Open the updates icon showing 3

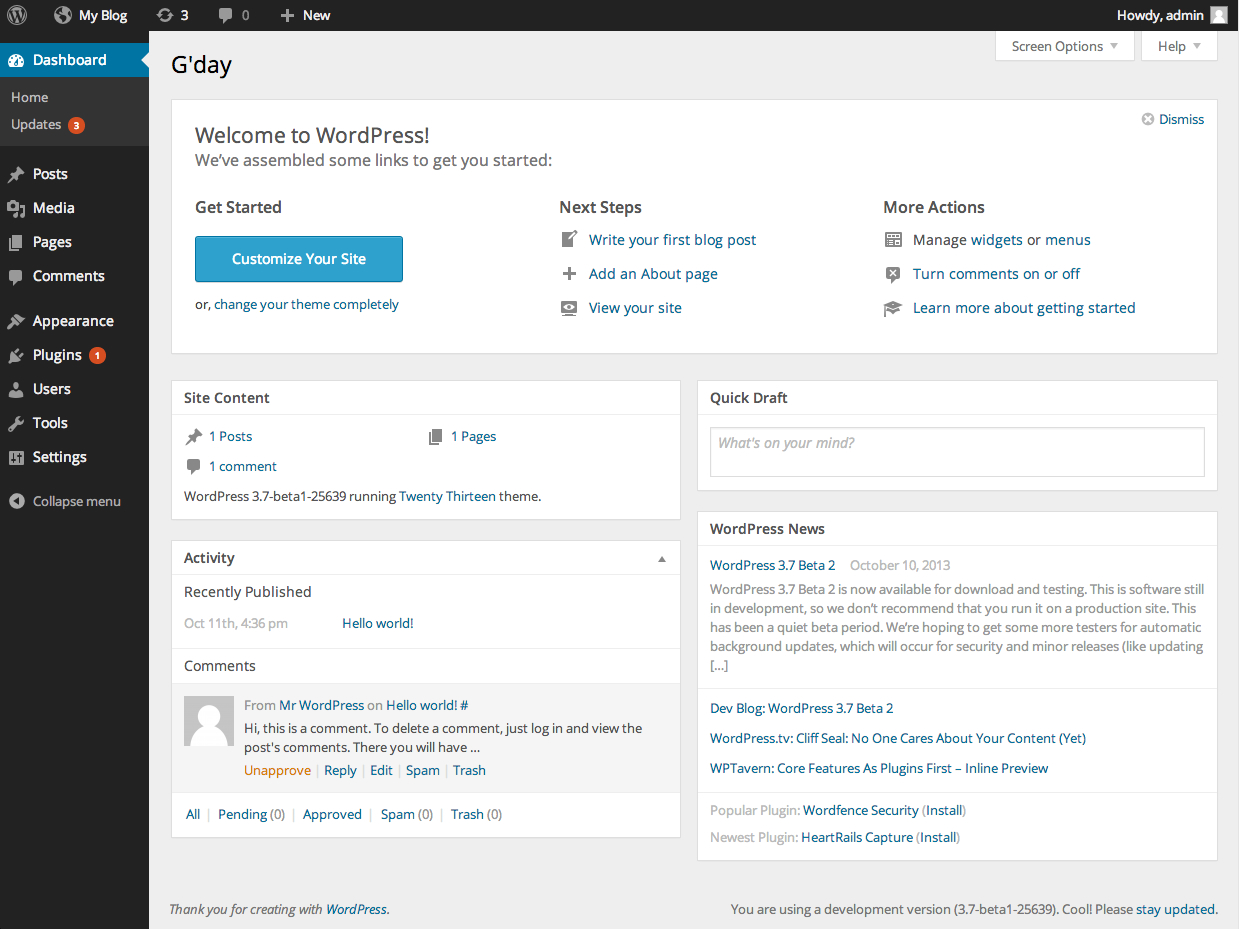[165, 15]
